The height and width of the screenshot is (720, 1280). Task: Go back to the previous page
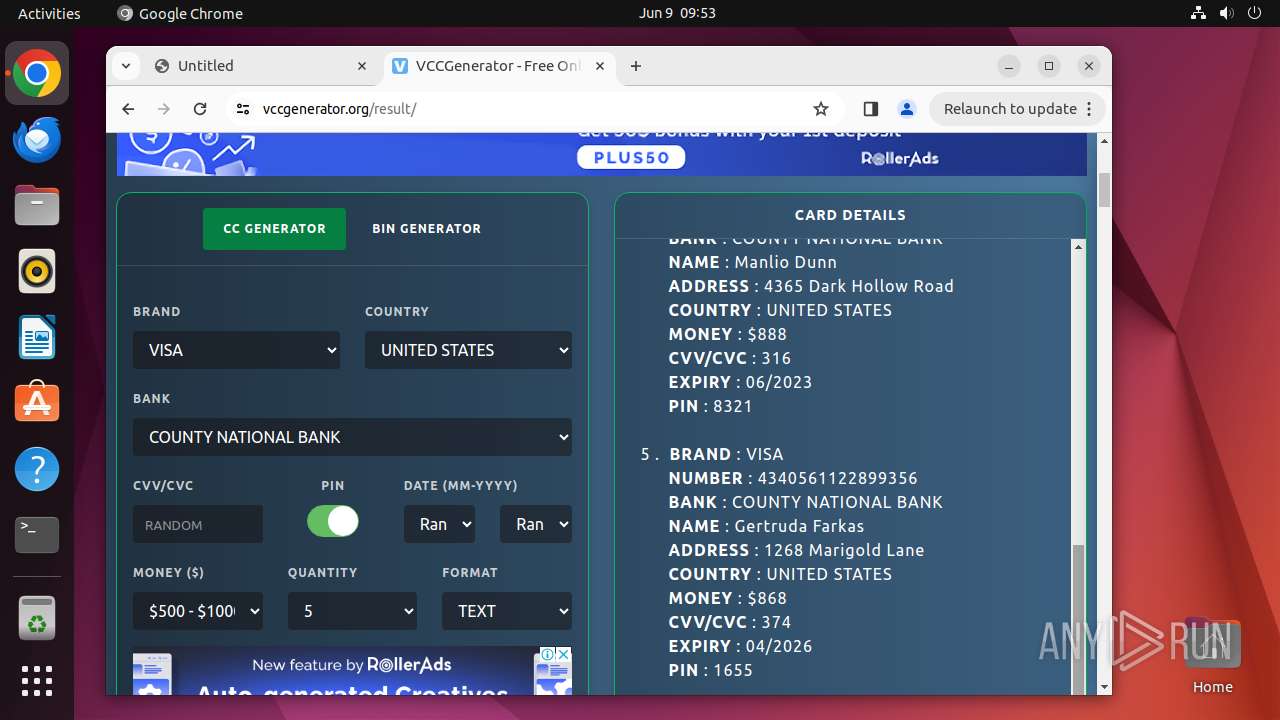pos(128,109)
